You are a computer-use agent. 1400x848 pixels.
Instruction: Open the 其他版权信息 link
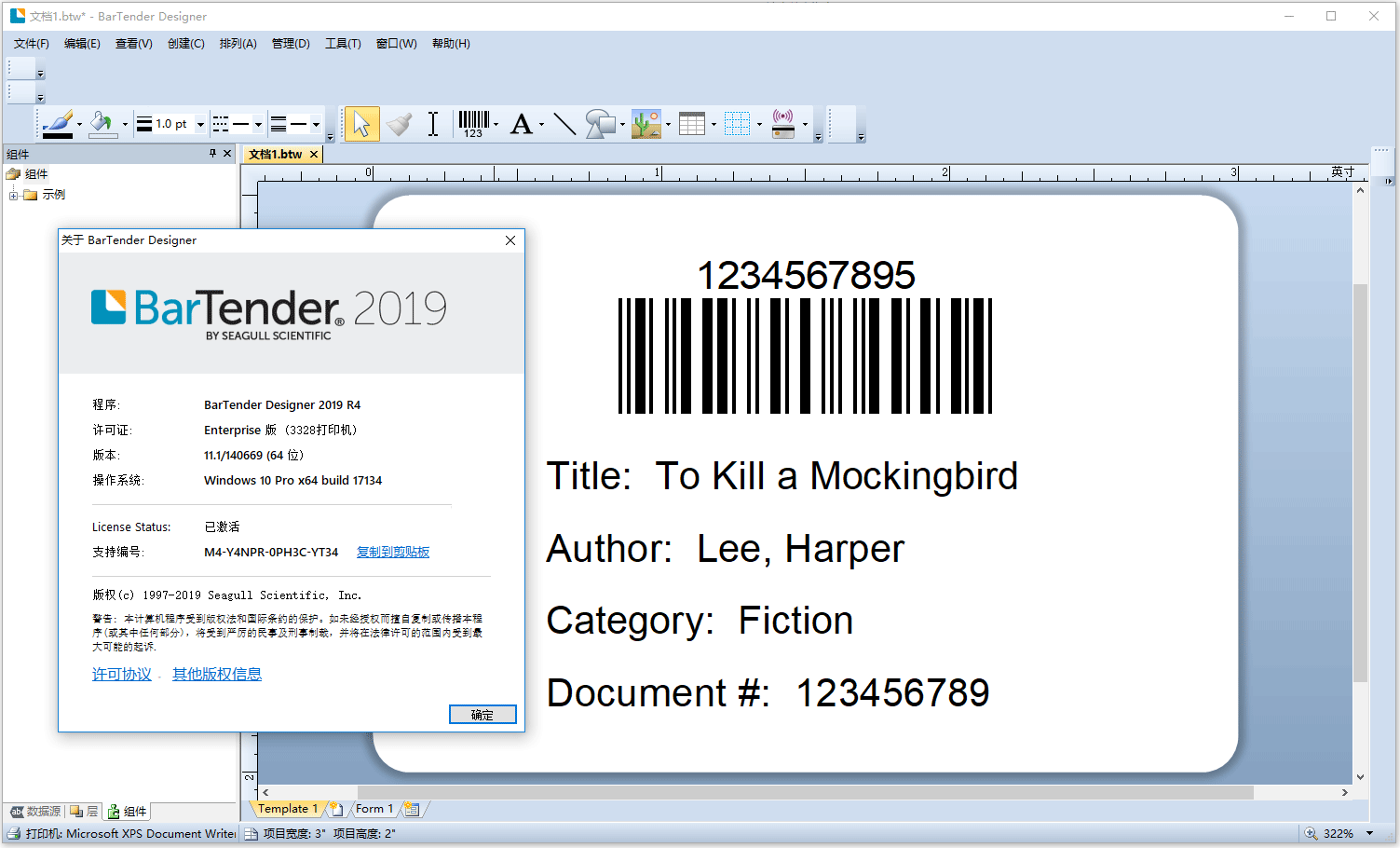click(x=217, y=675)
